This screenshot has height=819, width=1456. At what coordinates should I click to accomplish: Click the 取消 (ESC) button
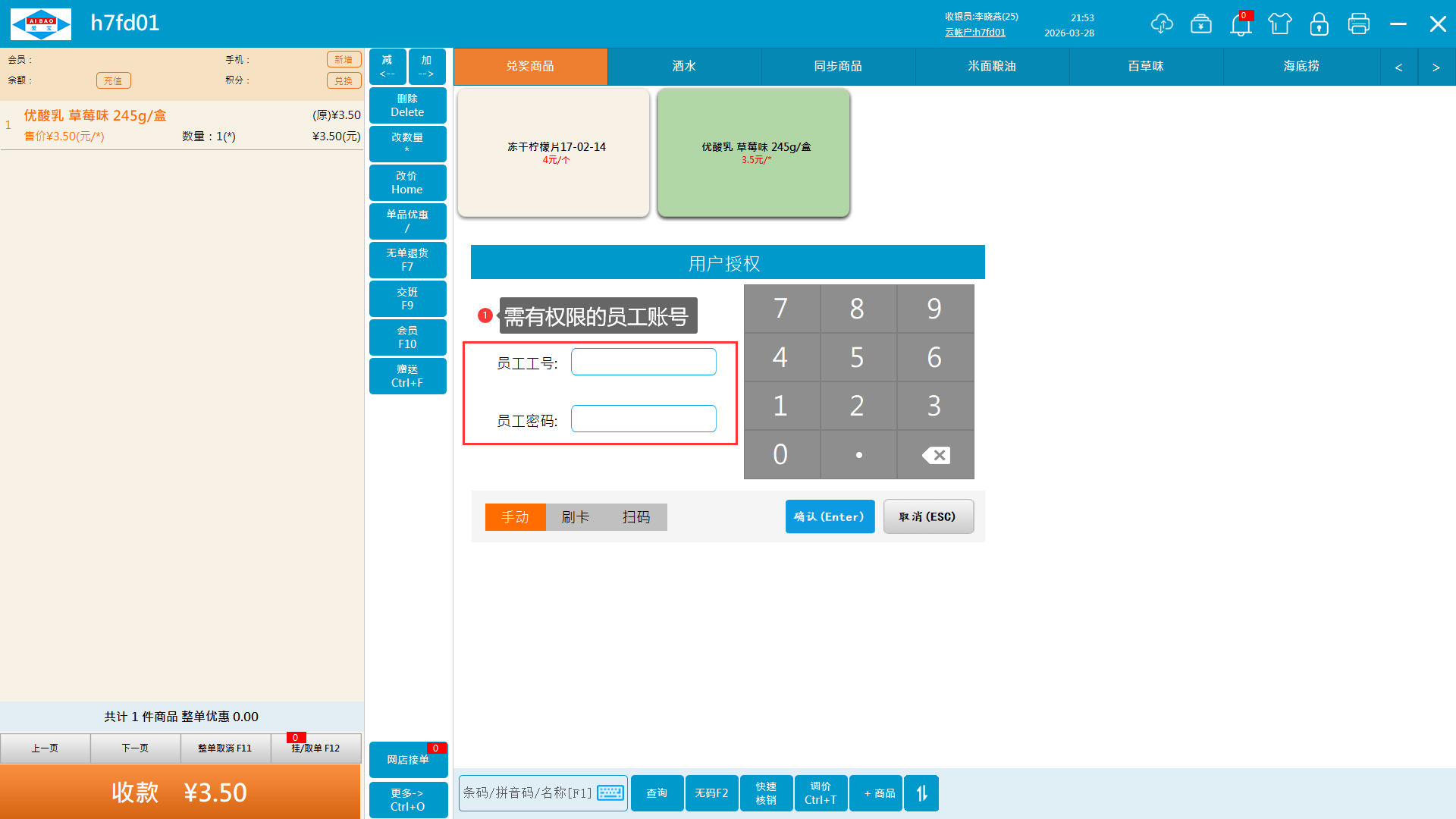[928, 516]
